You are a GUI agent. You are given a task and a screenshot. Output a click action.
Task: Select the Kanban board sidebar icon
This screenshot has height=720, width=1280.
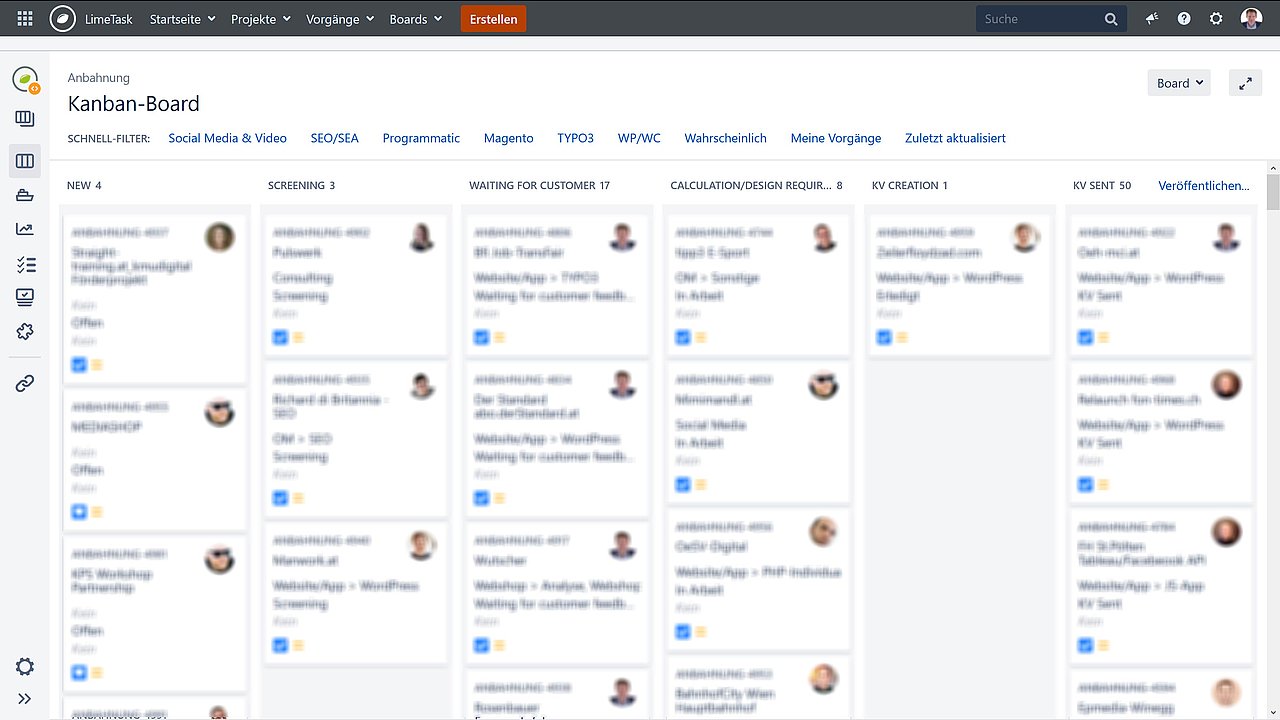[25, 161]
